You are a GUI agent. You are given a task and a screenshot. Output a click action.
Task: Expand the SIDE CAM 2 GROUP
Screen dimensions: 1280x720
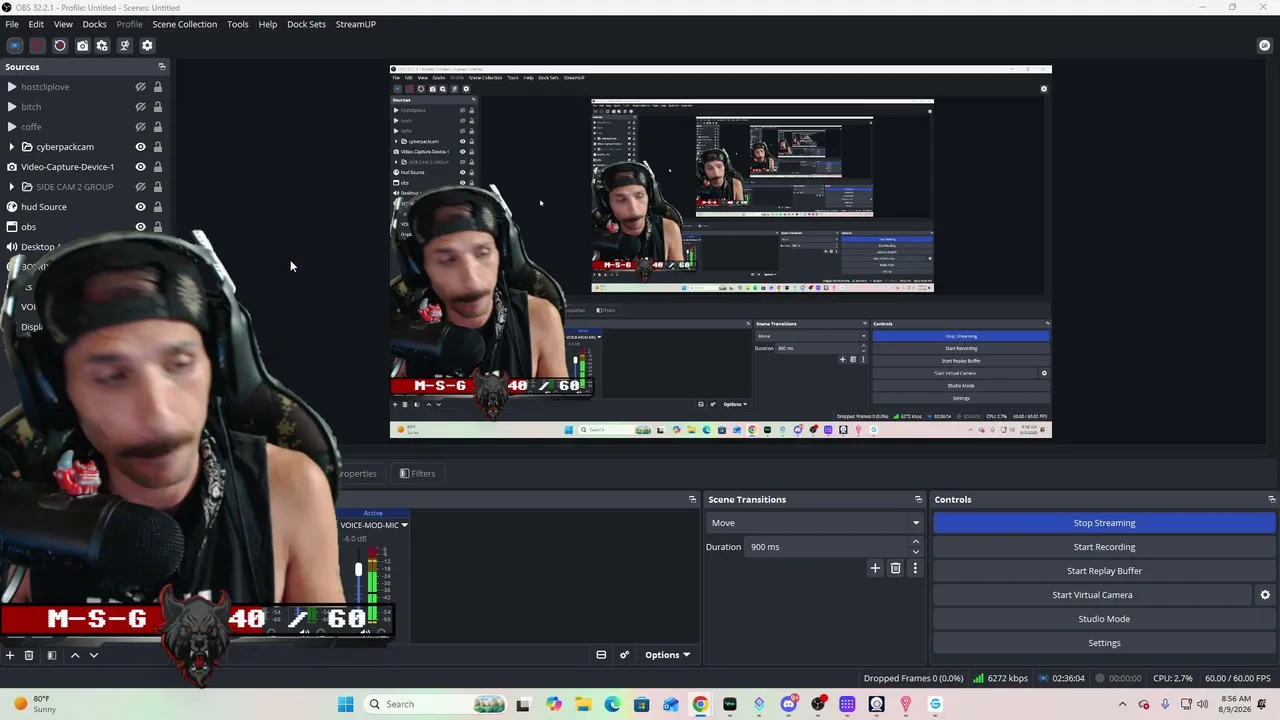pyautogui.click(x=11, y=187)
